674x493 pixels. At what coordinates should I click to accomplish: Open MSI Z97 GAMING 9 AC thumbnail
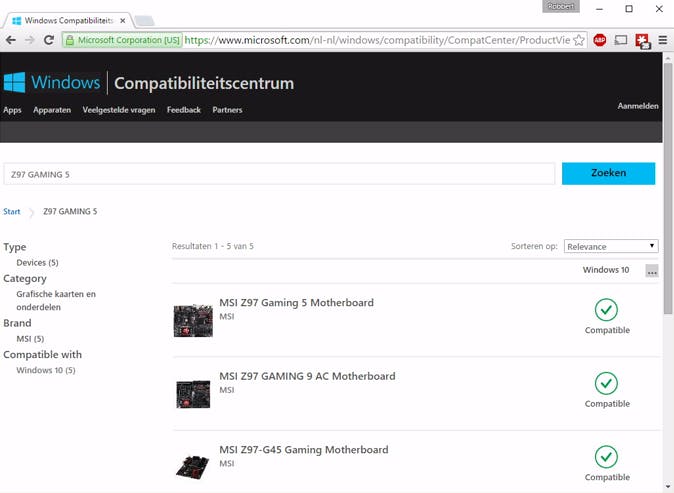(193, 394)
